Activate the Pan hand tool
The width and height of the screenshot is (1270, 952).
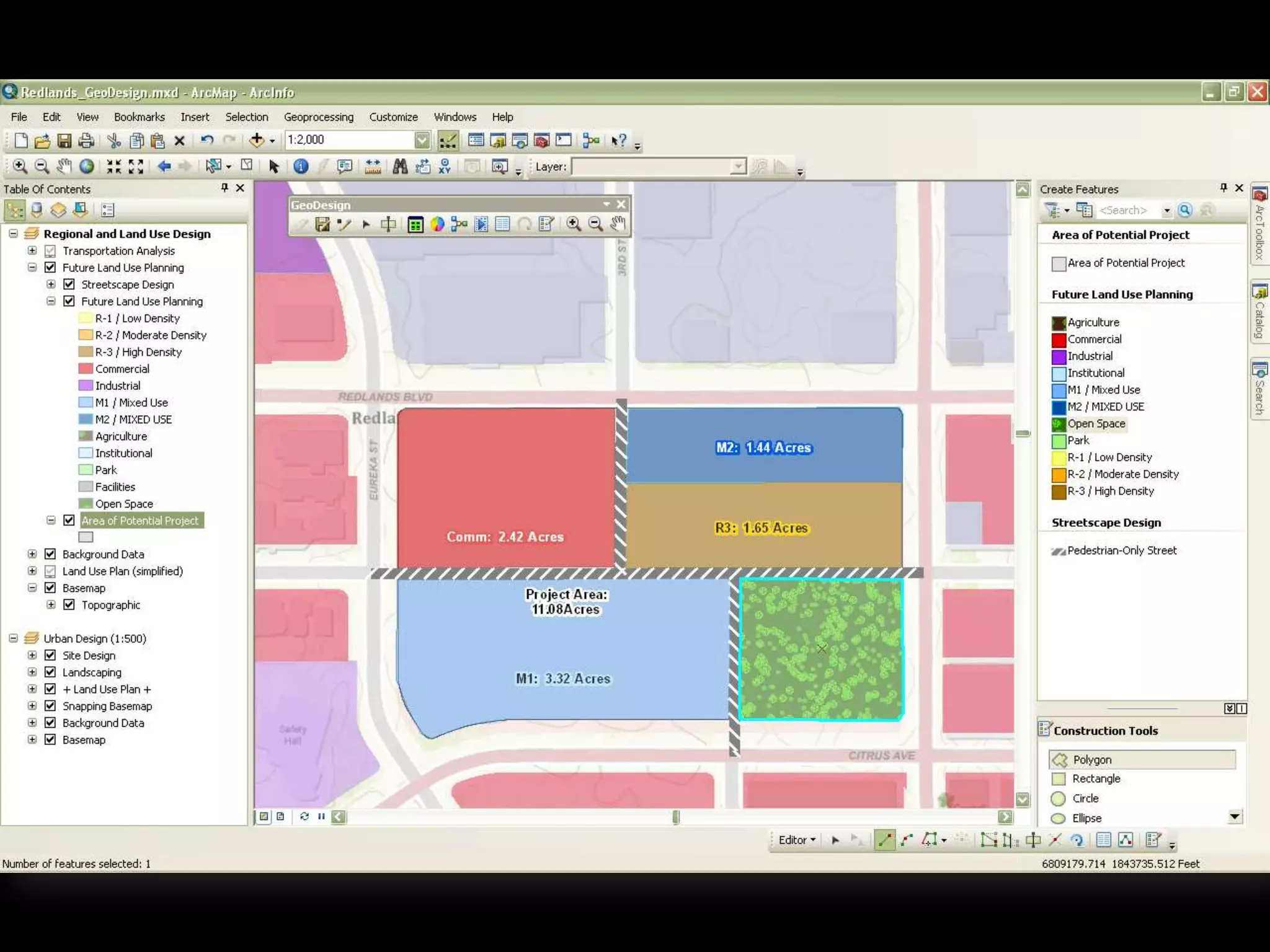[x=64, y=166]
